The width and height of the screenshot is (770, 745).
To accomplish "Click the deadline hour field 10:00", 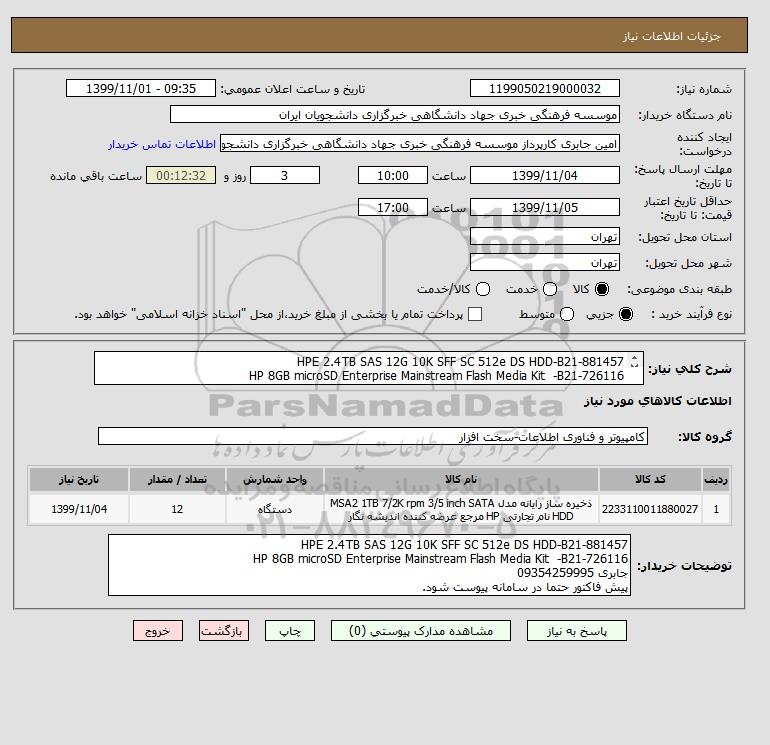I will point(393,175).
